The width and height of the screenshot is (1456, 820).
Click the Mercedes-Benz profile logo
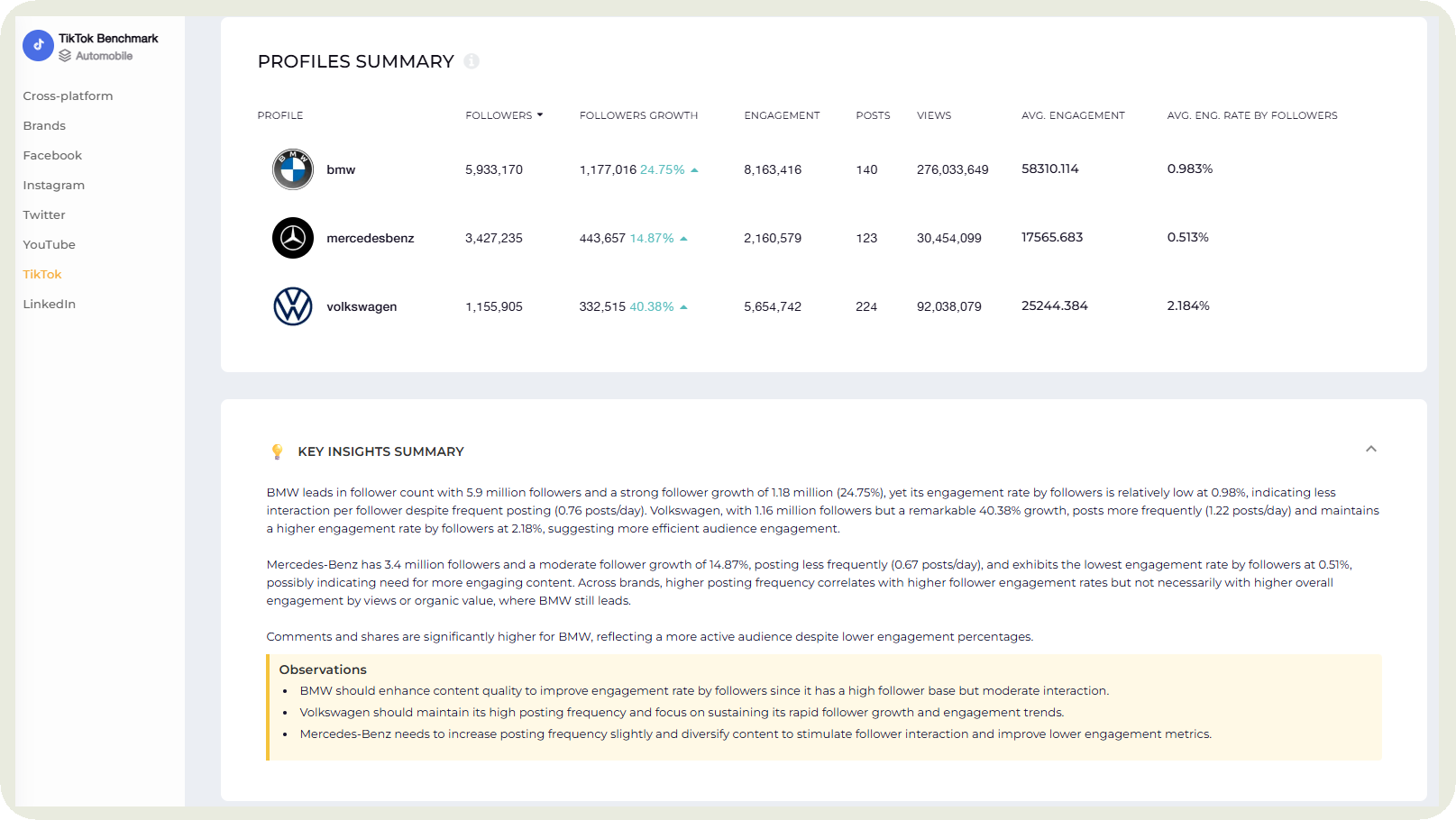point(293,238)
